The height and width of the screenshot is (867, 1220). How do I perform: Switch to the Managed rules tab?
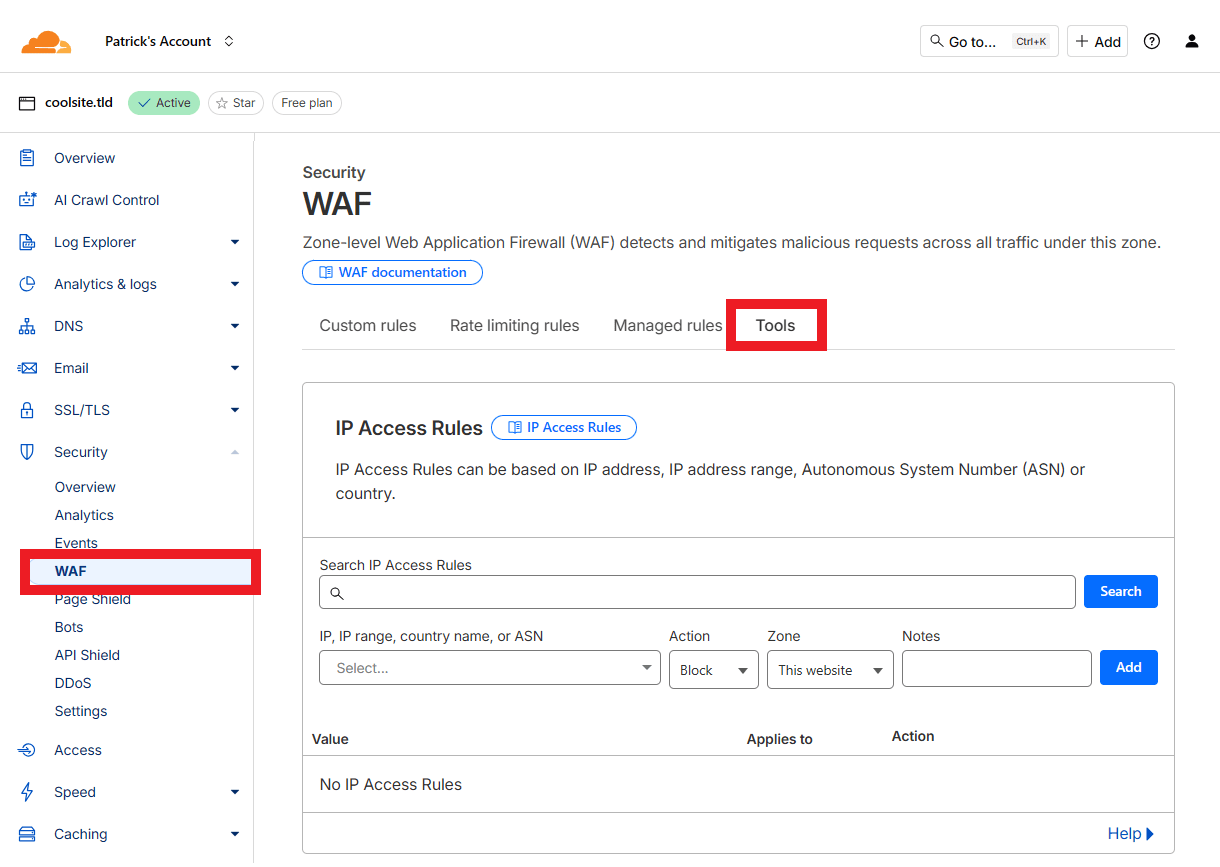[x=667, y=325]
